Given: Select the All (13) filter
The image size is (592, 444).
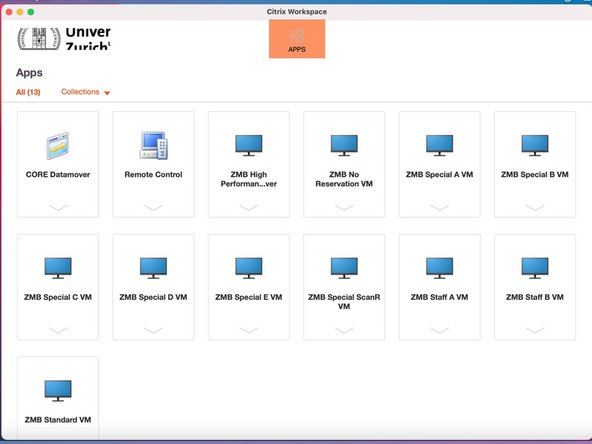Looking at the screenshot, I should (28, 92).
